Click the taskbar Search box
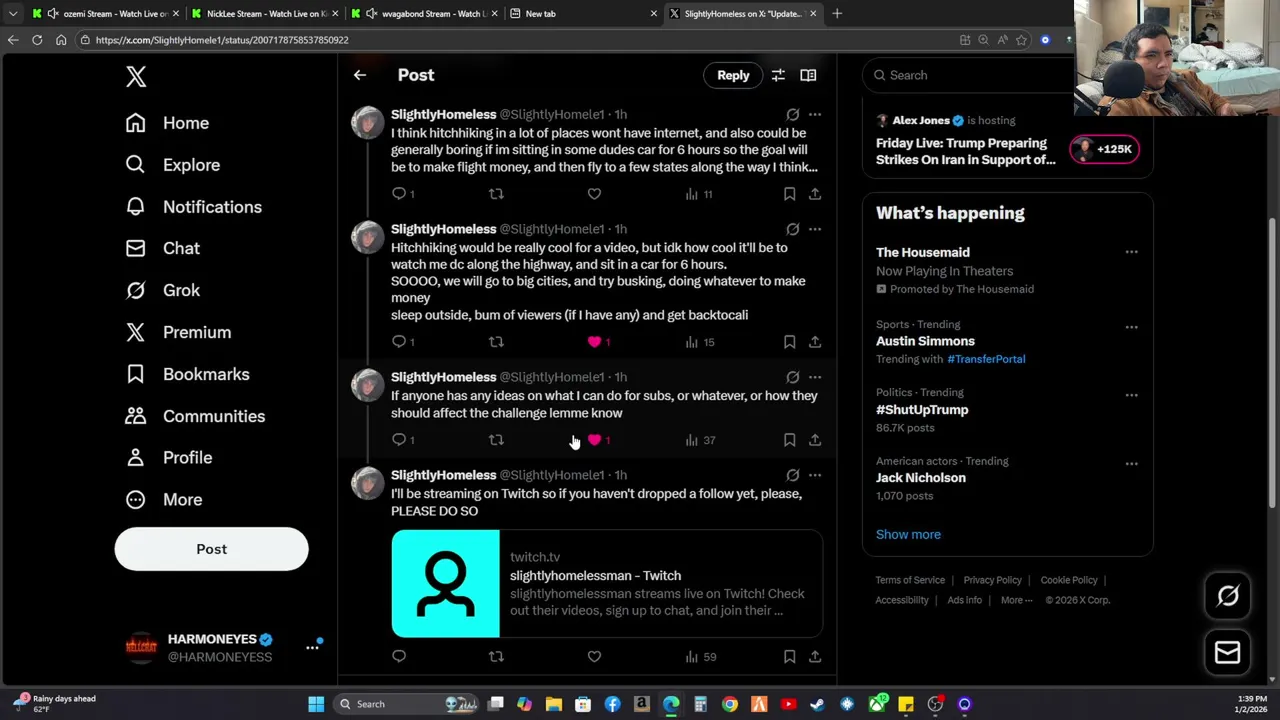This screenshot has height=720, width=1280. click(x=405, y=704)
